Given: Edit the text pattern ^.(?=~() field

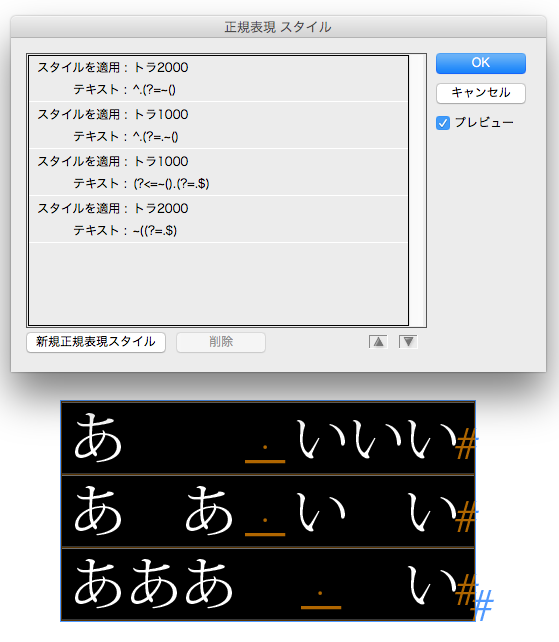Looking at the screenshot, I should (154, 90).
